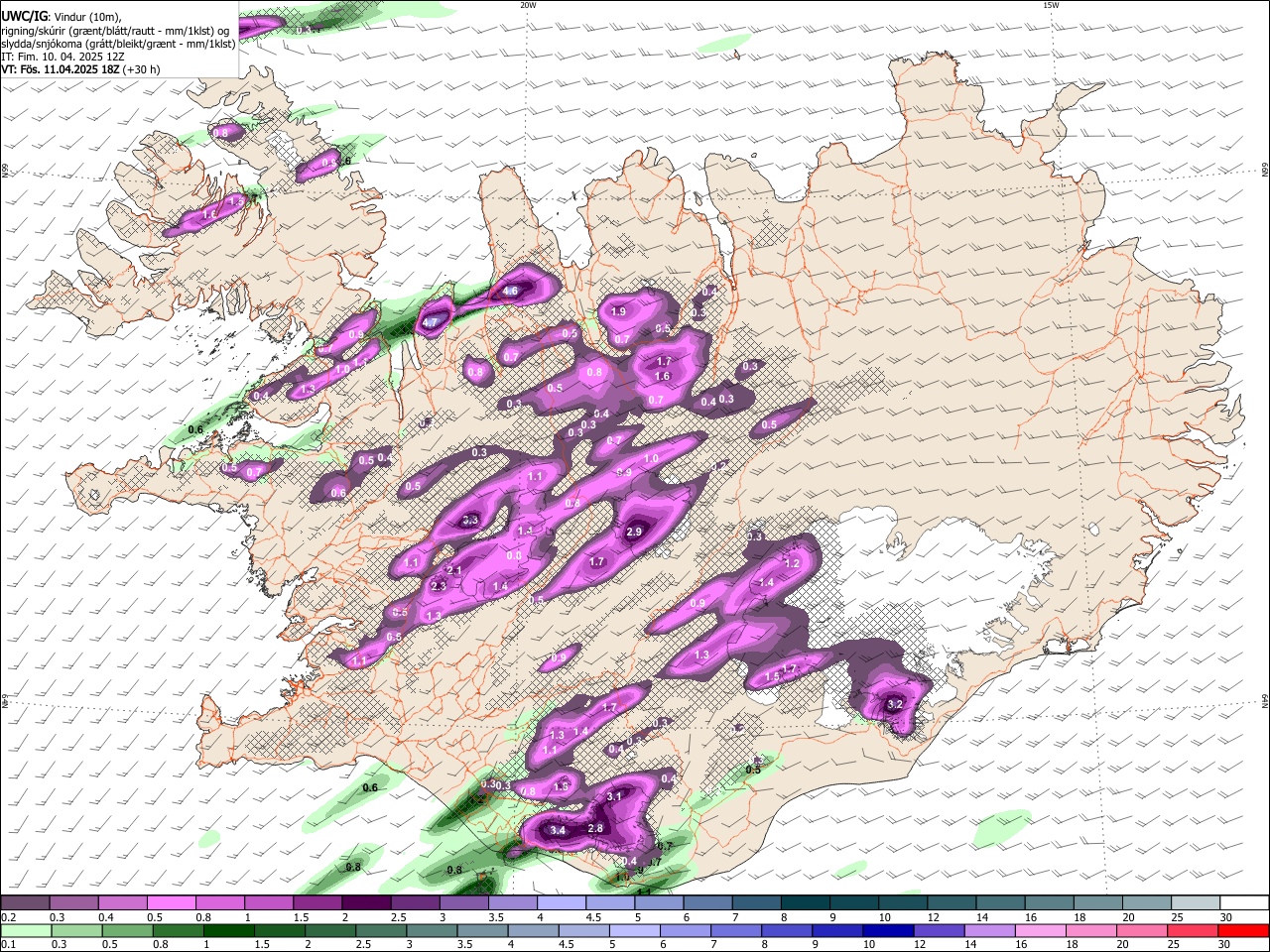Click the '2.9' value in central Iceland
This screenshot has width=1270, height=952.
pyautogui.click(x=635, y=533)
